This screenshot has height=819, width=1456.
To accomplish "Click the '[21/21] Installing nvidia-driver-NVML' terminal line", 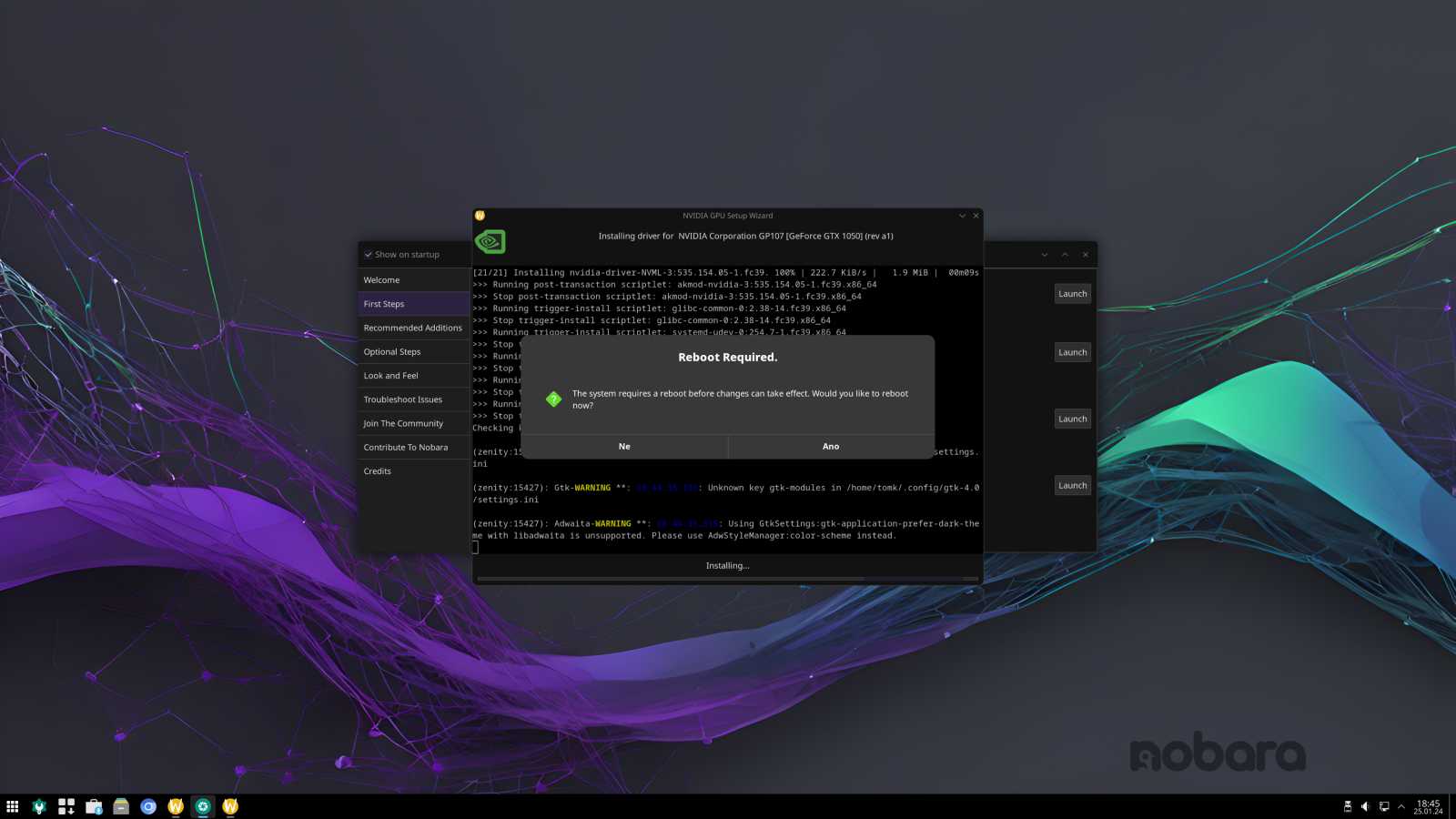I will coord(726,273).
